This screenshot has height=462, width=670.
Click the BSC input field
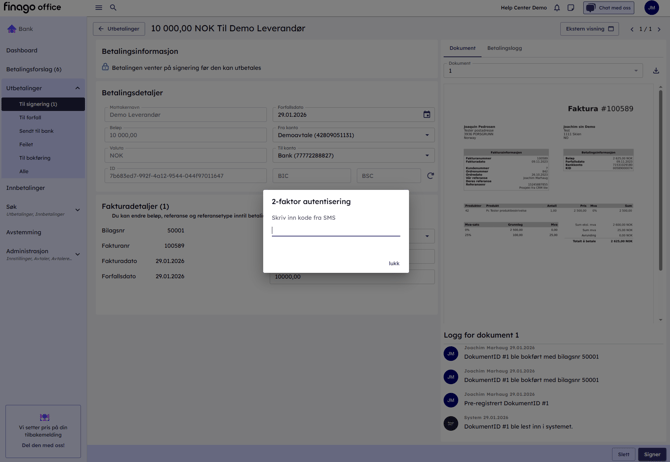[x=388, y=176]
